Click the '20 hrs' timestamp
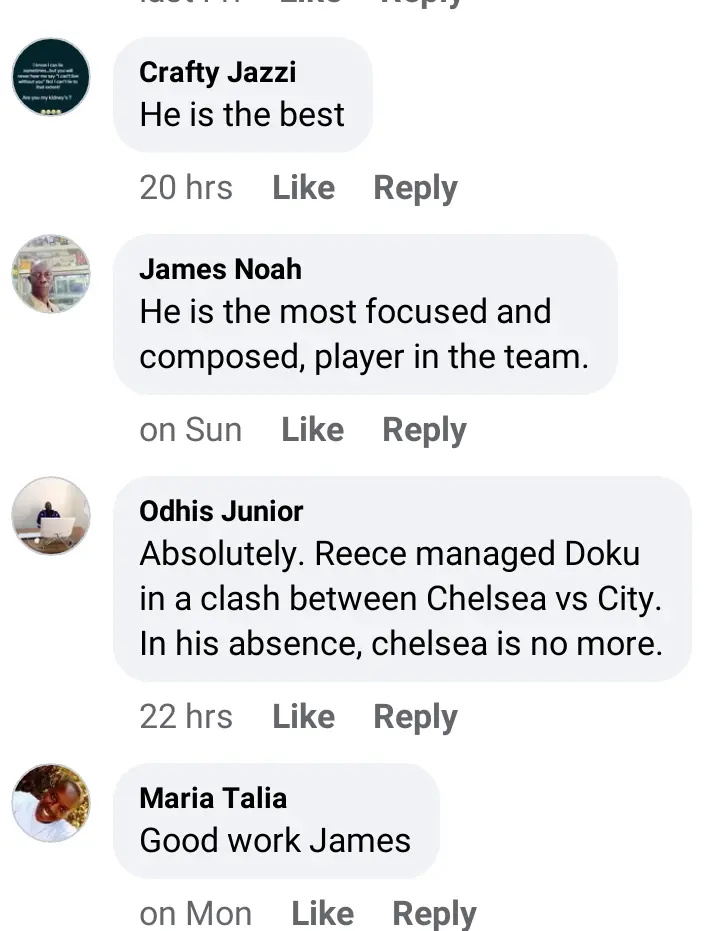Screen dimensions: 704x931 point(186,188)
